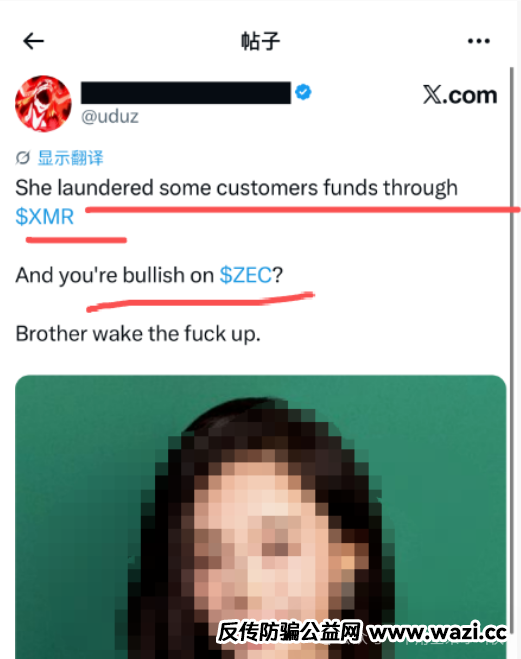Click the translate icon beside 显示翻译
The height and width of the screenshot is (659, 521).
[23, 158]
